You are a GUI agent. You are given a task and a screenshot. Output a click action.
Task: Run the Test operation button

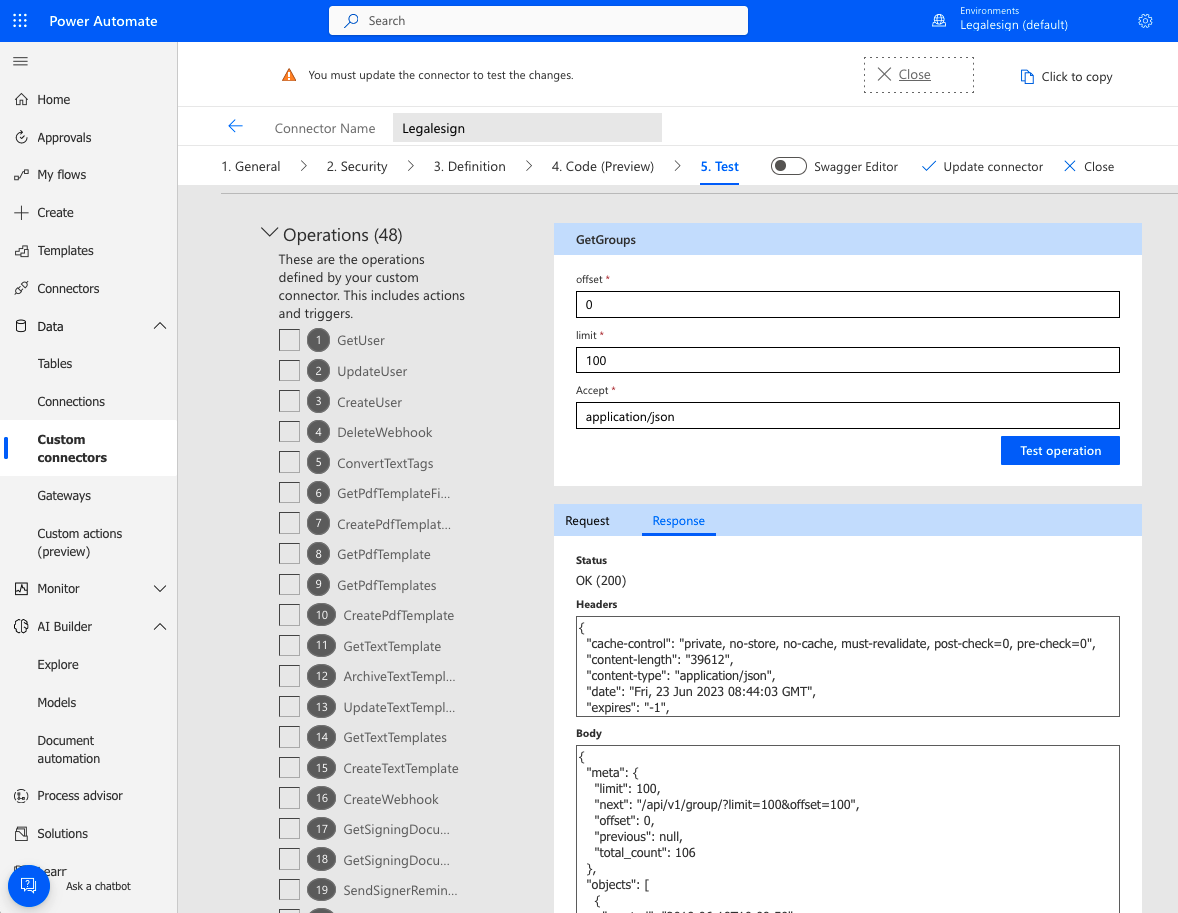pyautogui.click(x=1060, y=451)
